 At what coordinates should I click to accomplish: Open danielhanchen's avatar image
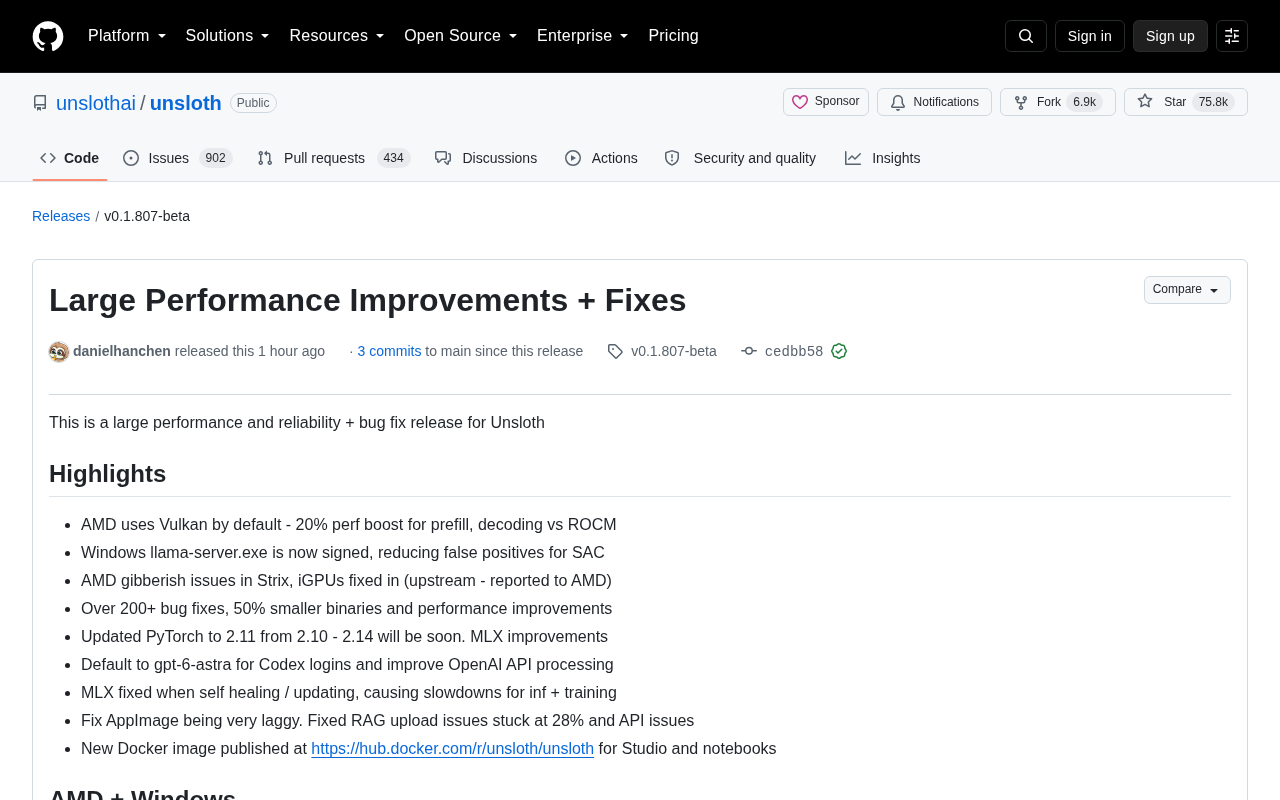pyautogui.click(x=59, y=352)
